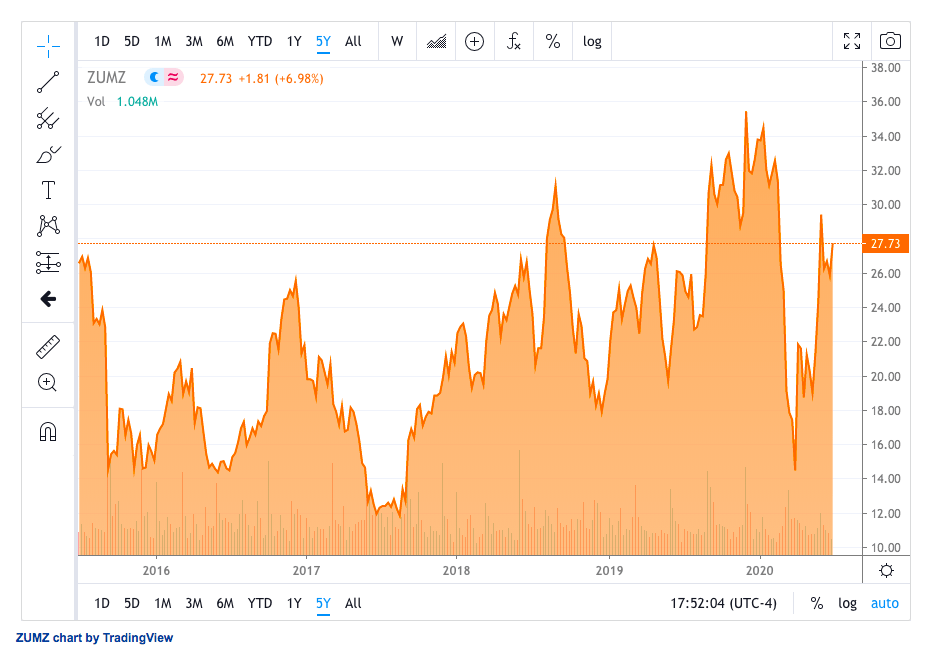Toggle percent scale in top toolbar
Screen dimensions: 928x651
tap(553, 41)
